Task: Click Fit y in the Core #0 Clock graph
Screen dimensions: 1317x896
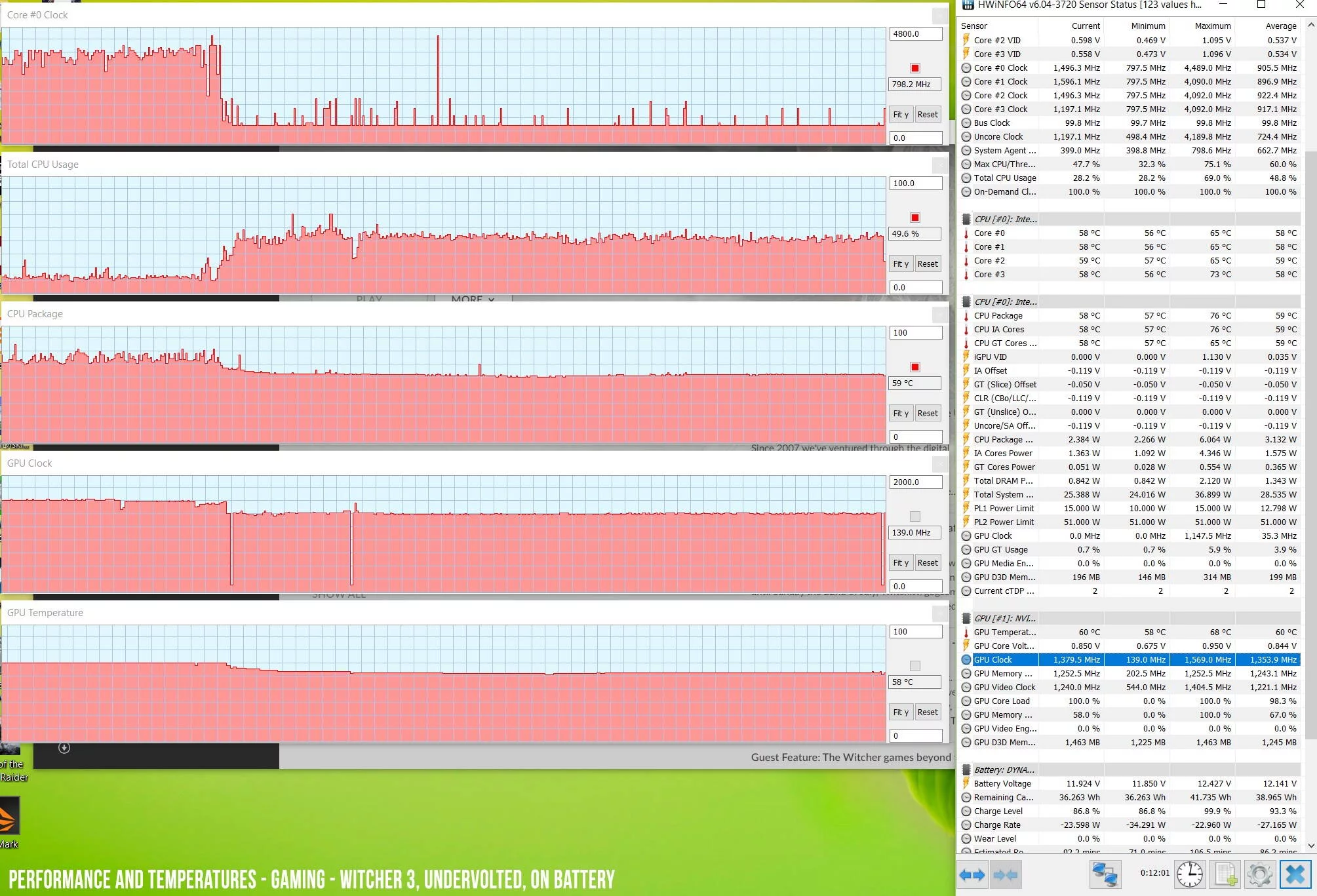Action: (901, 114)
